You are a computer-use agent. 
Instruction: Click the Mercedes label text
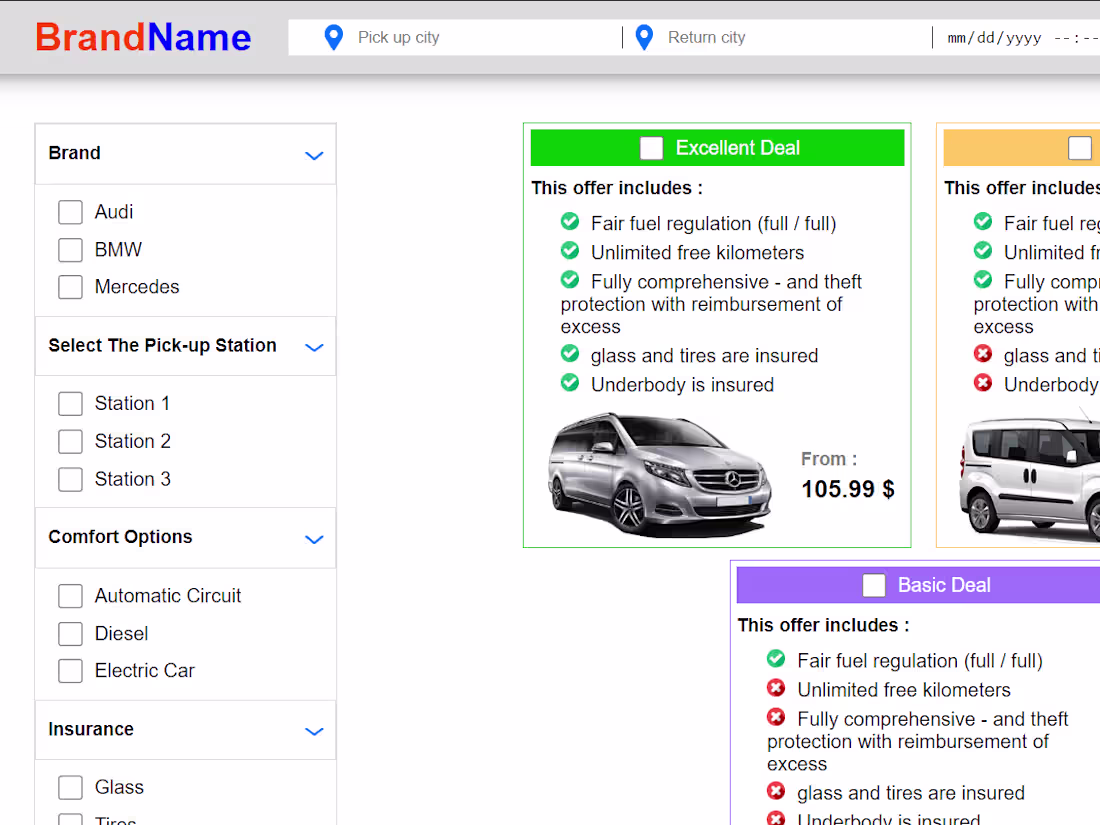point(137,287)
